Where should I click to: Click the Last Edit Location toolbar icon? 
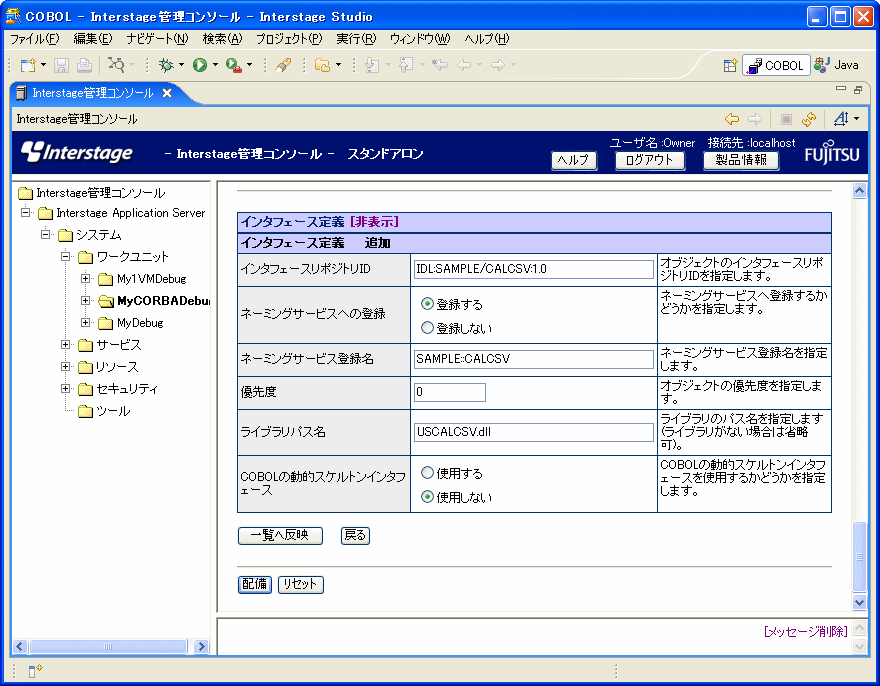(440, 65)
